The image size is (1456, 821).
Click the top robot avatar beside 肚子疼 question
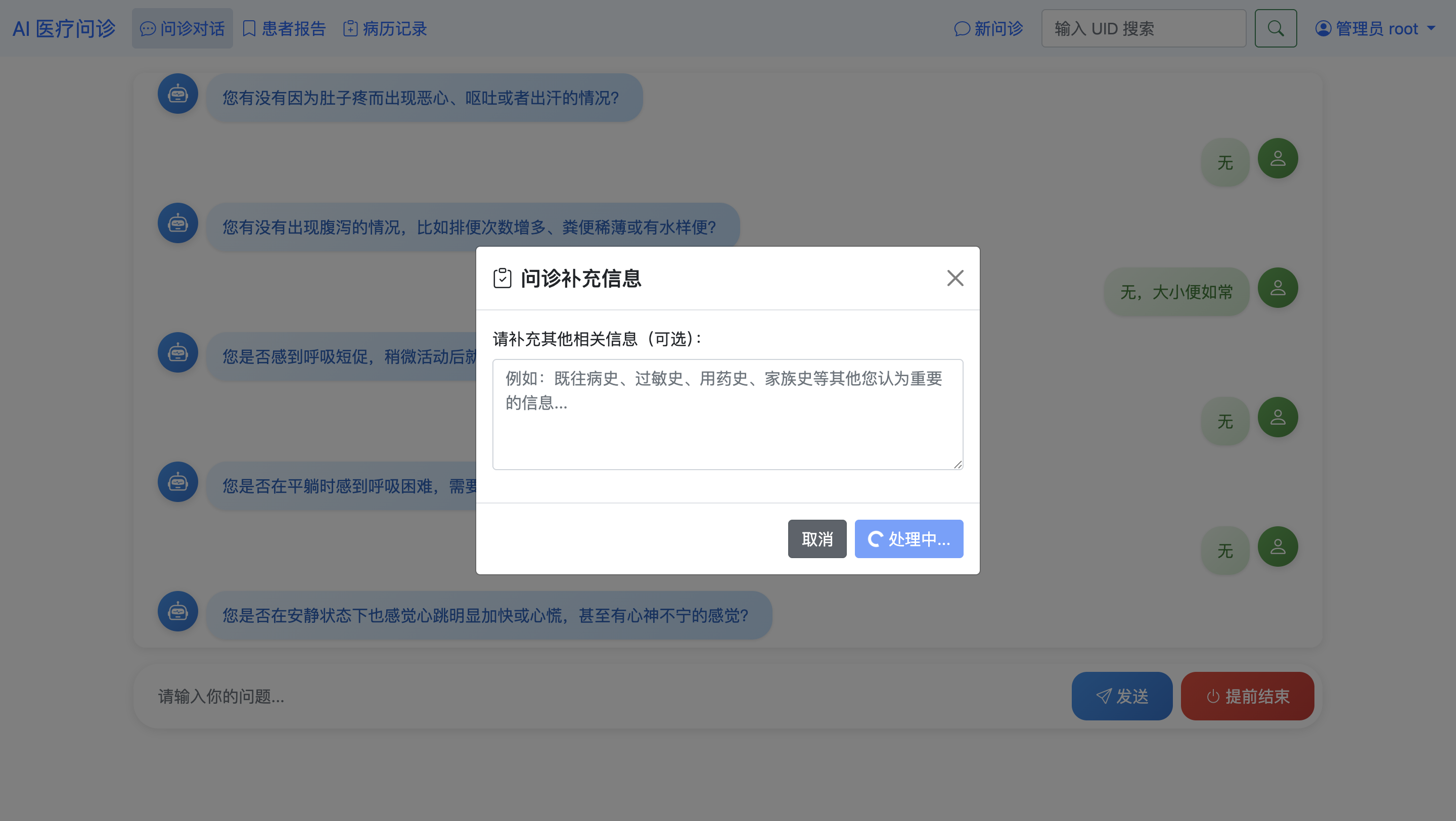click(x=177, y=94)
